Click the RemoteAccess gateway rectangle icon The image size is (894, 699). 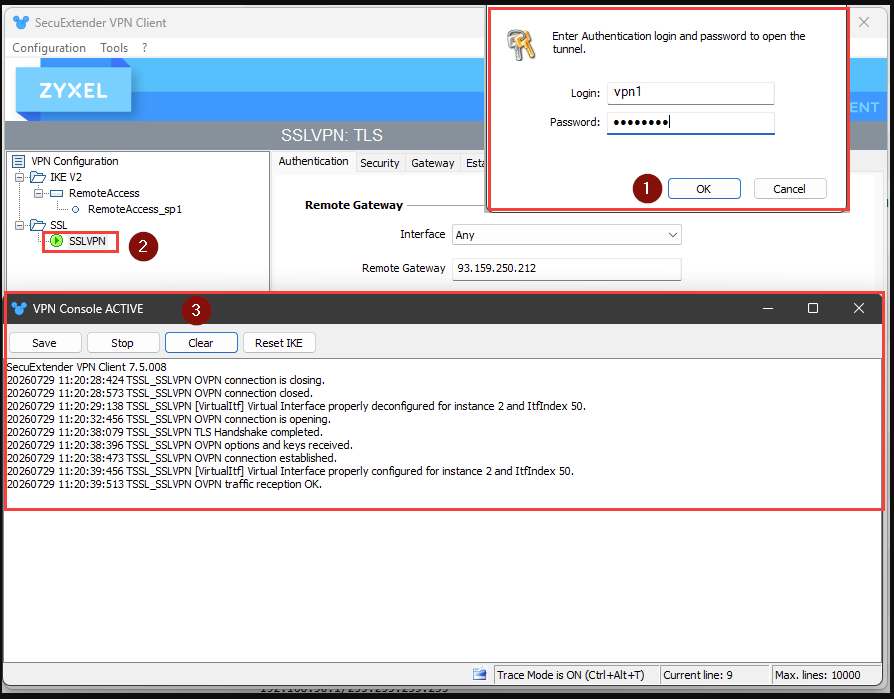56,193
